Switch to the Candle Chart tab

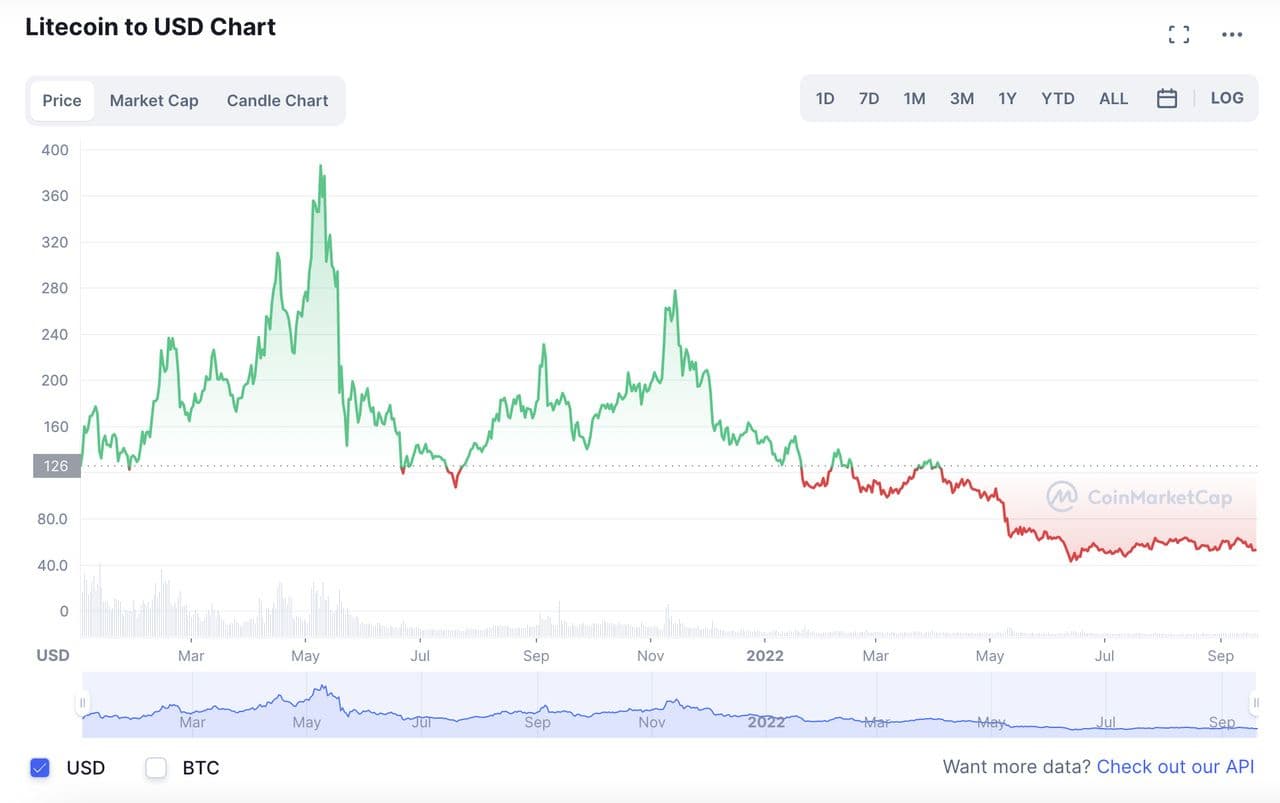tap(277, 100)
